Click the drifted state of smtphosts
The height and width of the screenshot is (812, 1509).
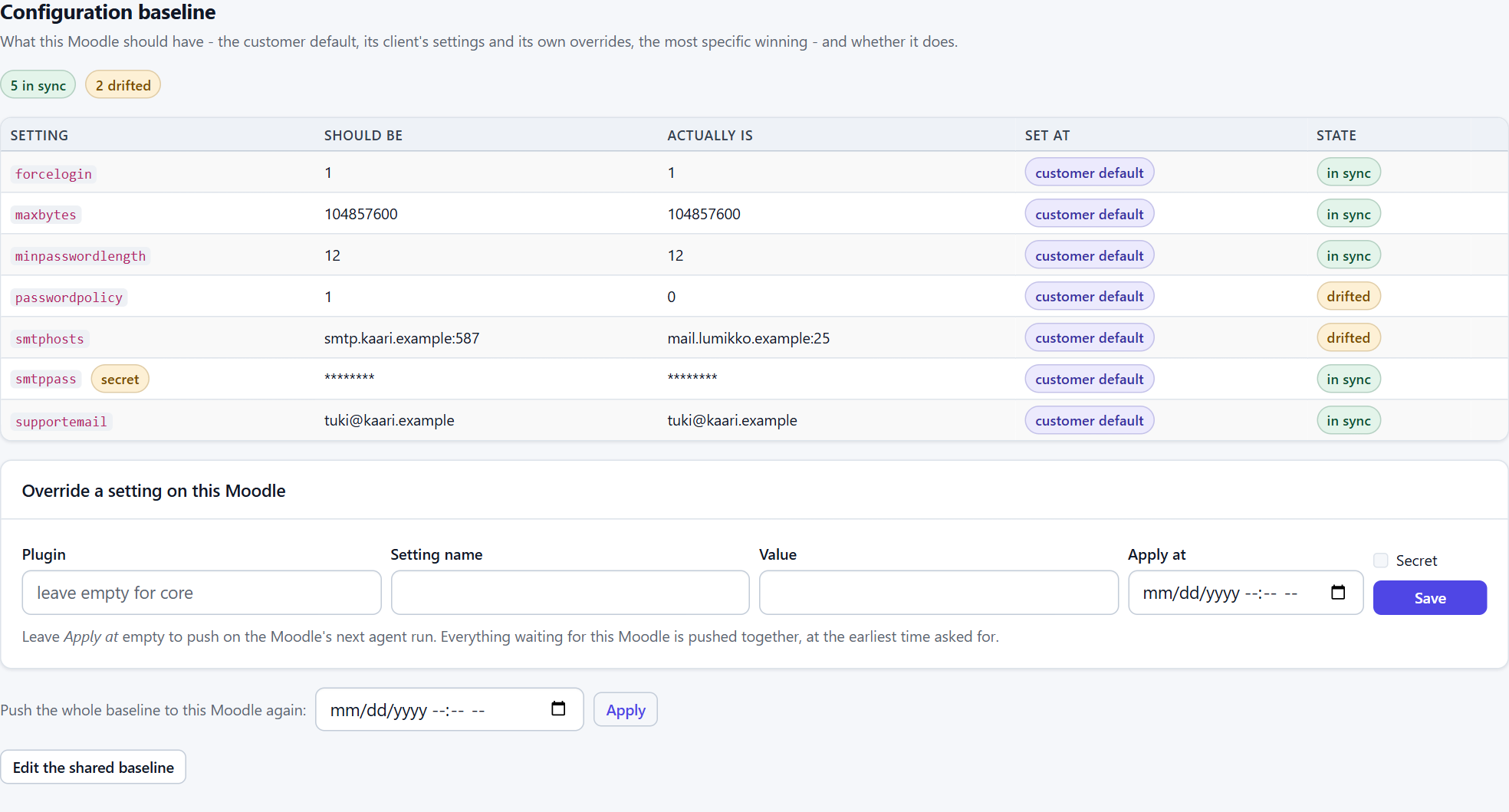click(1349, 338)
